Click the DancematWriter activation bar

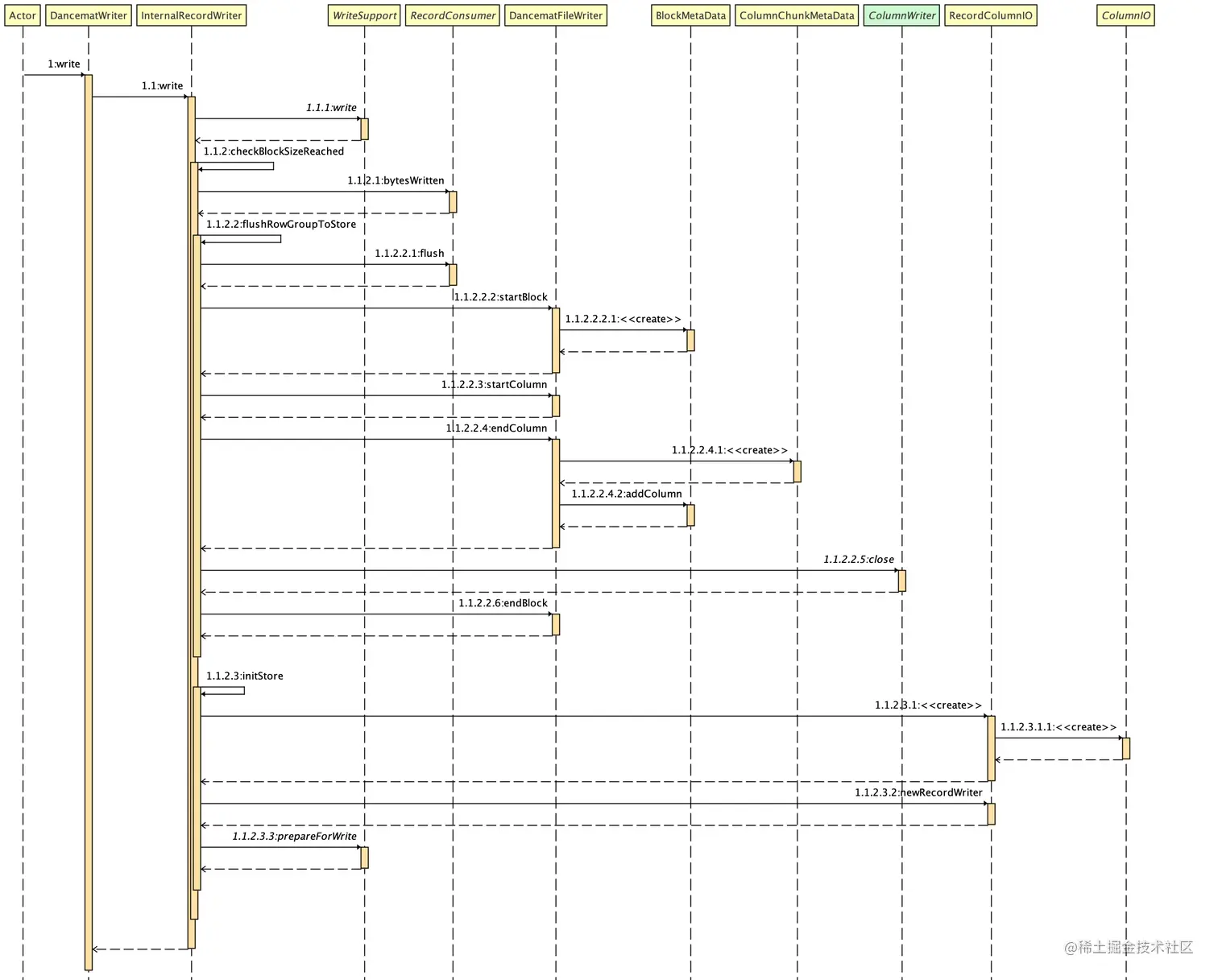pos(89,523)
